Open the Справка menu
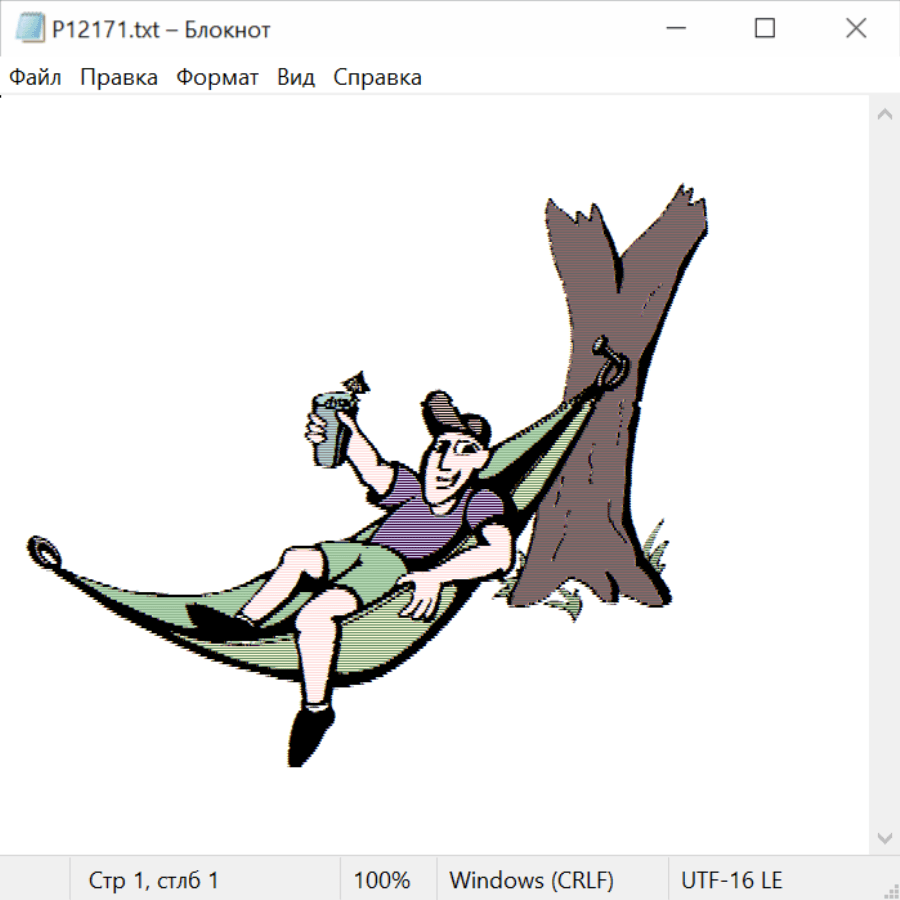Screen dimensions: 900x900 377,78
